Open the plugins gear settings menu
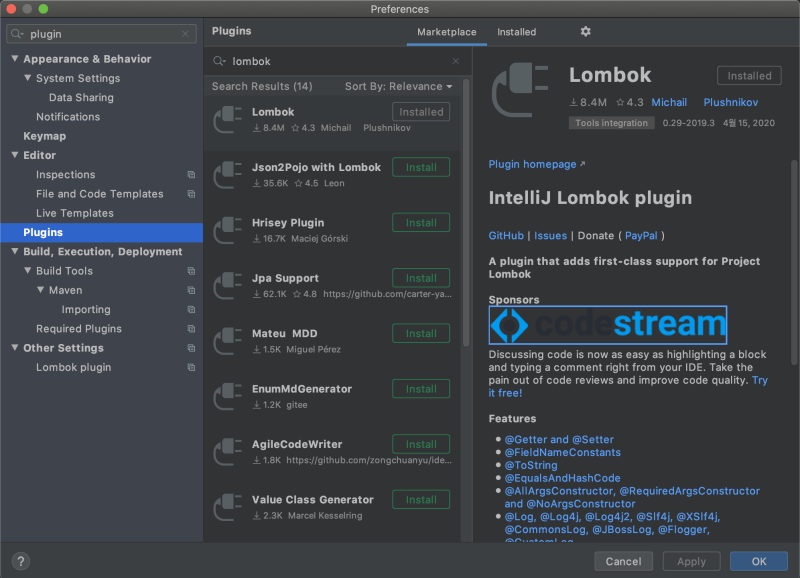 pyautogui.click(x=585, y=32)
